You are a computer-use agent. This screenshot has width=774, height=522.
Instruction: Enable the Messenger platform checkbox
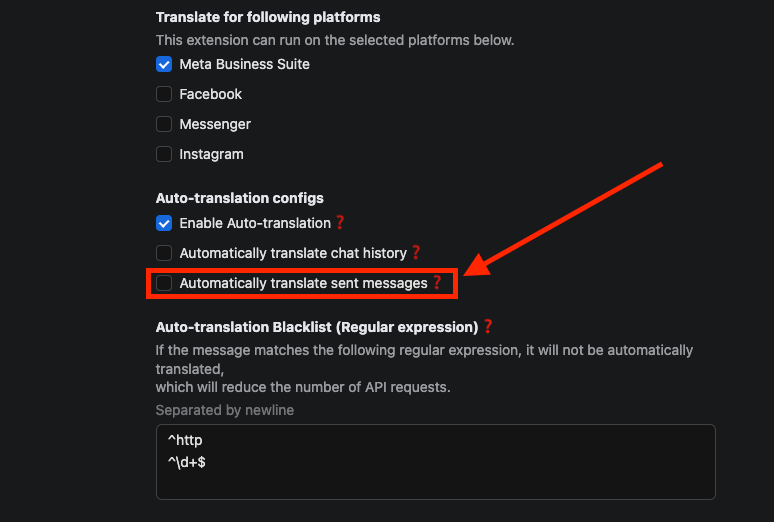coord(164,124)
